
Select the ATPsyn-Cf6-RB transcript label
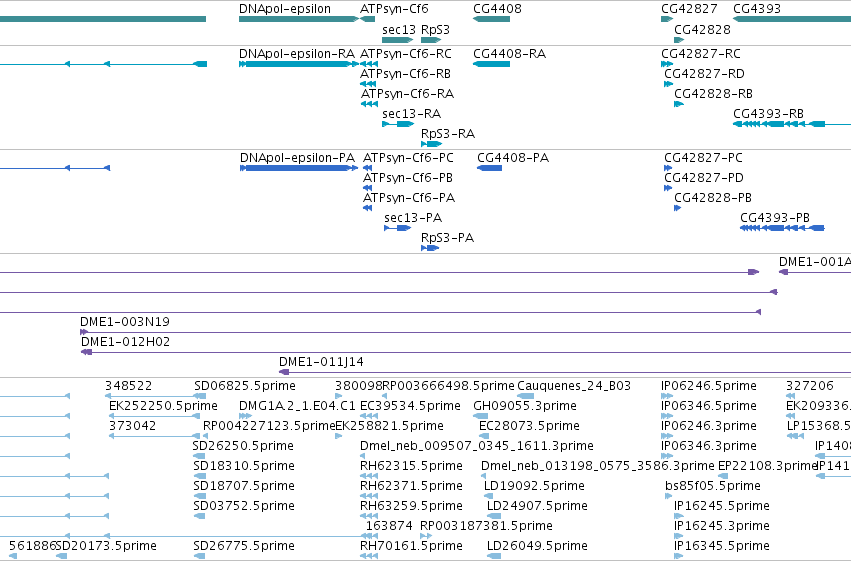(x=405, y=74)
